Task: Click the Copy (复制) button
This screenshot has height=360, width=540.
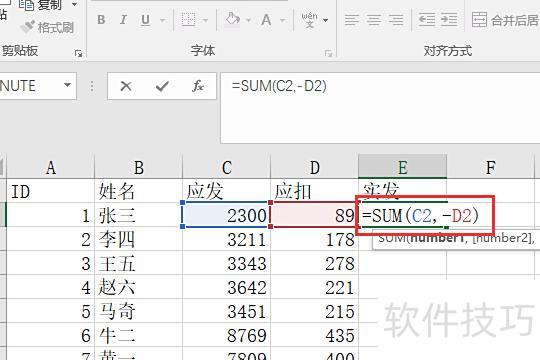Action: click(x=40, y=5)
